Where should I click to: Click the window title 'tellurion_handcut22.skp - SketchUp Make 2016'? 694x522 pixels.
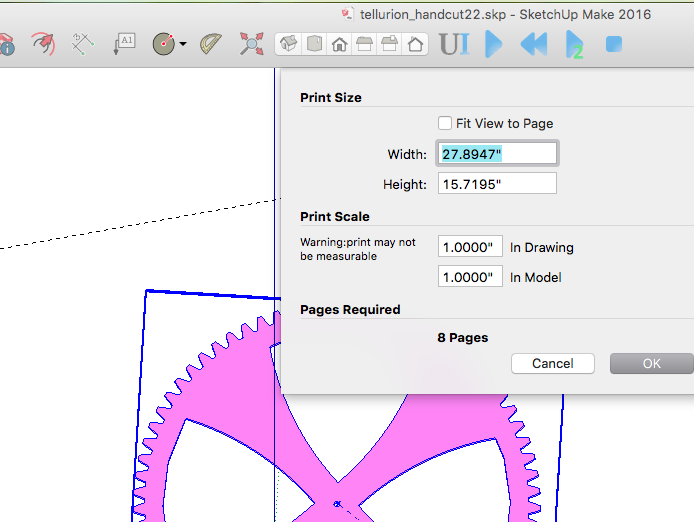pos(505,15)
